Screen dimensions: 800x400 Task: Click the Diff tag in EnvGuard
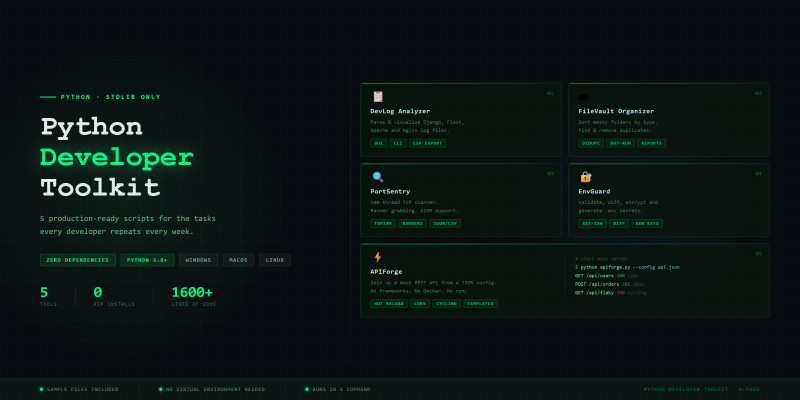coord(618,223)
